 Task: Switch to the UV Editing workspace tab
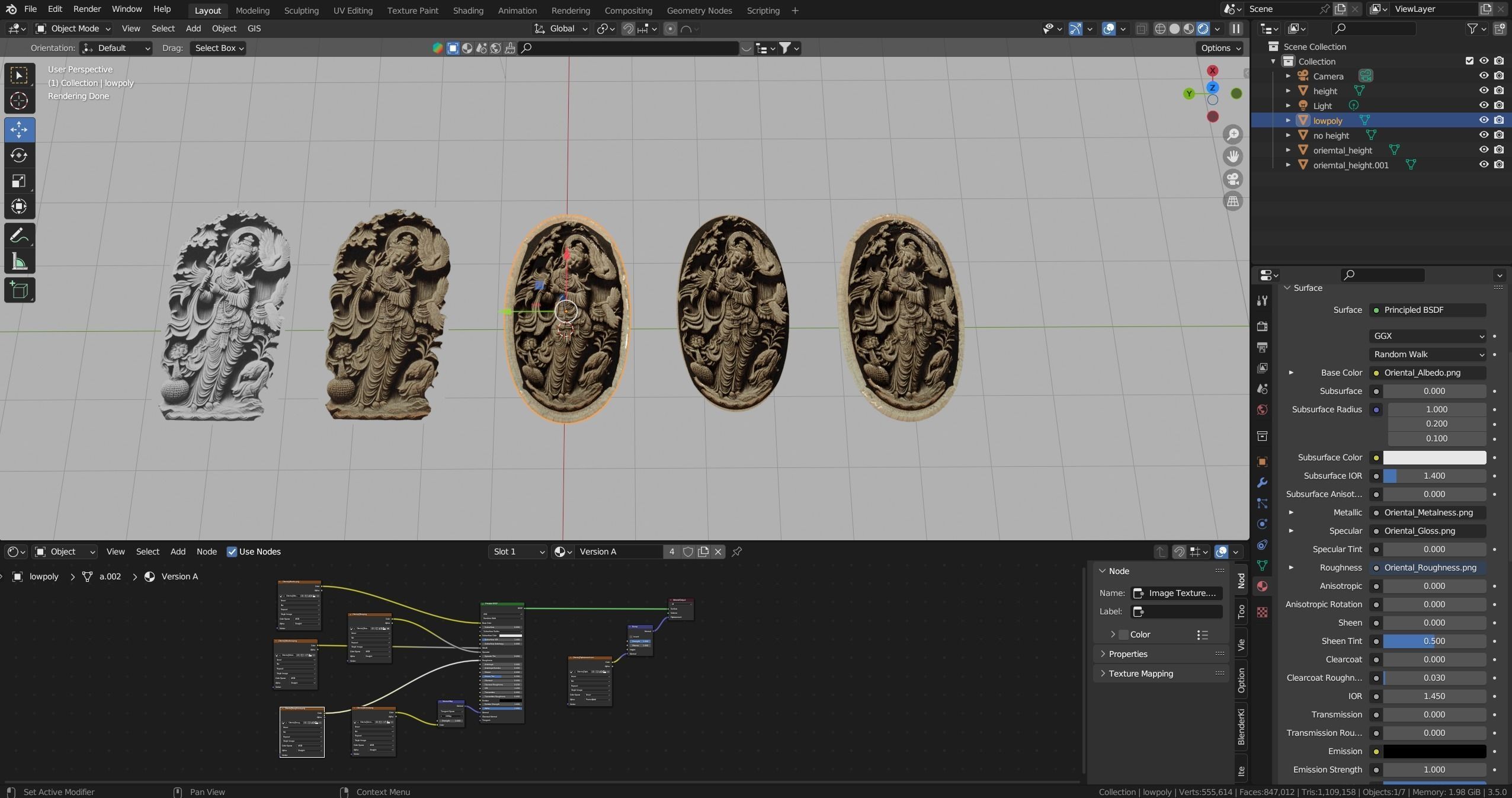click(x=353, y=10)
